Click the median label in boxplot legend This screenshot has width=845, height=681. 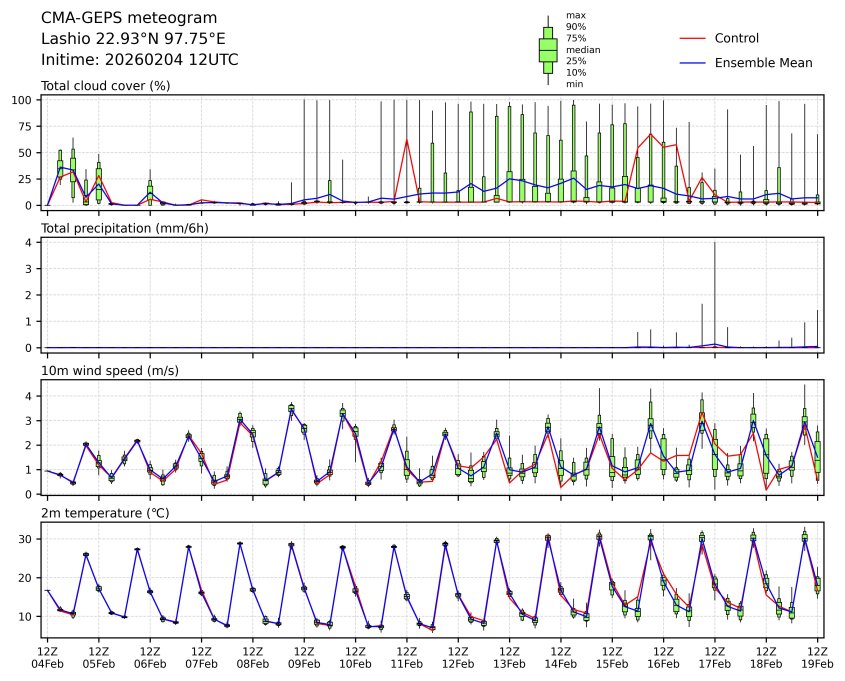pyautogui.click(x=576, y=49)
